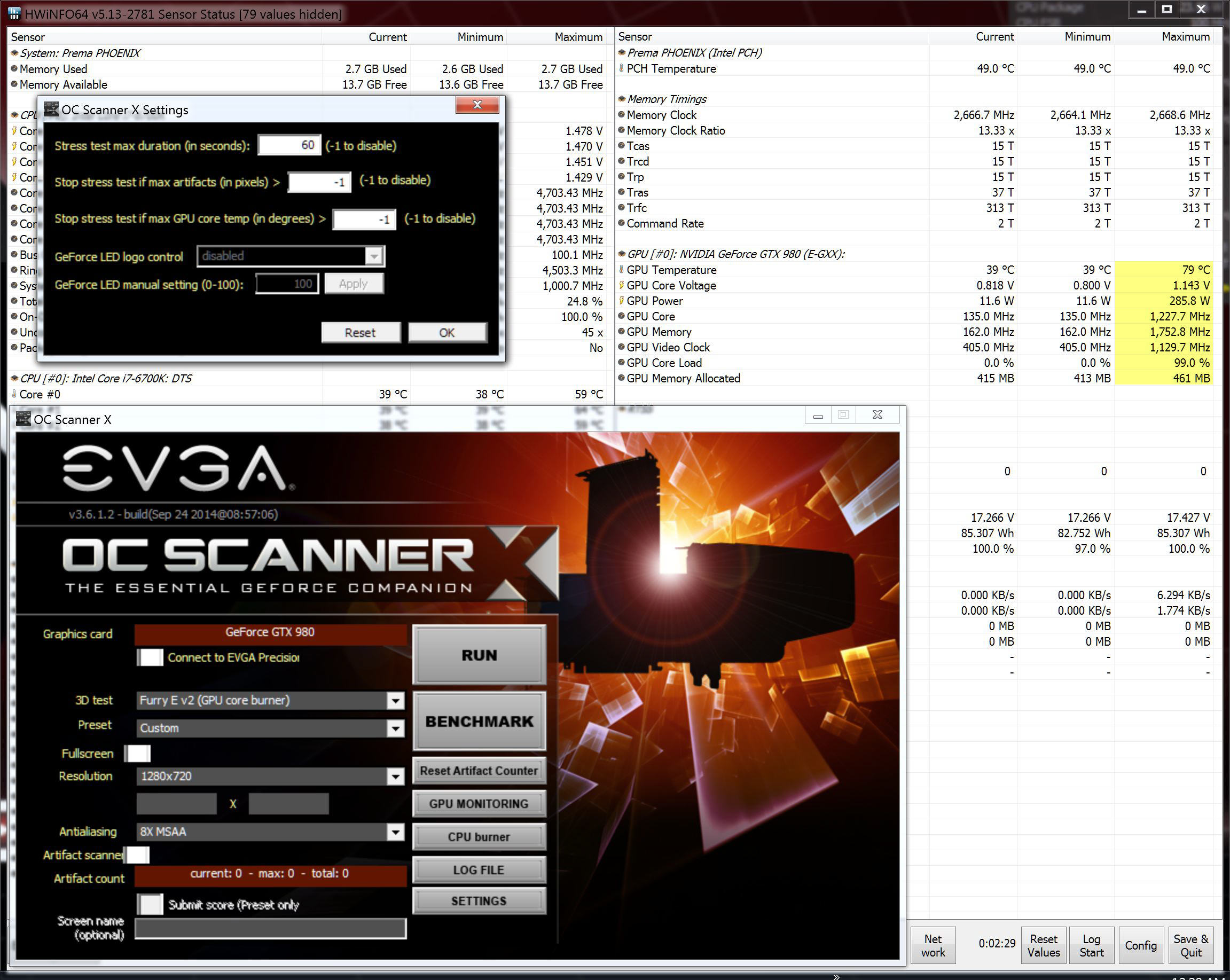Click the GeForce LED manual setting field

click(x=287, y=284)
